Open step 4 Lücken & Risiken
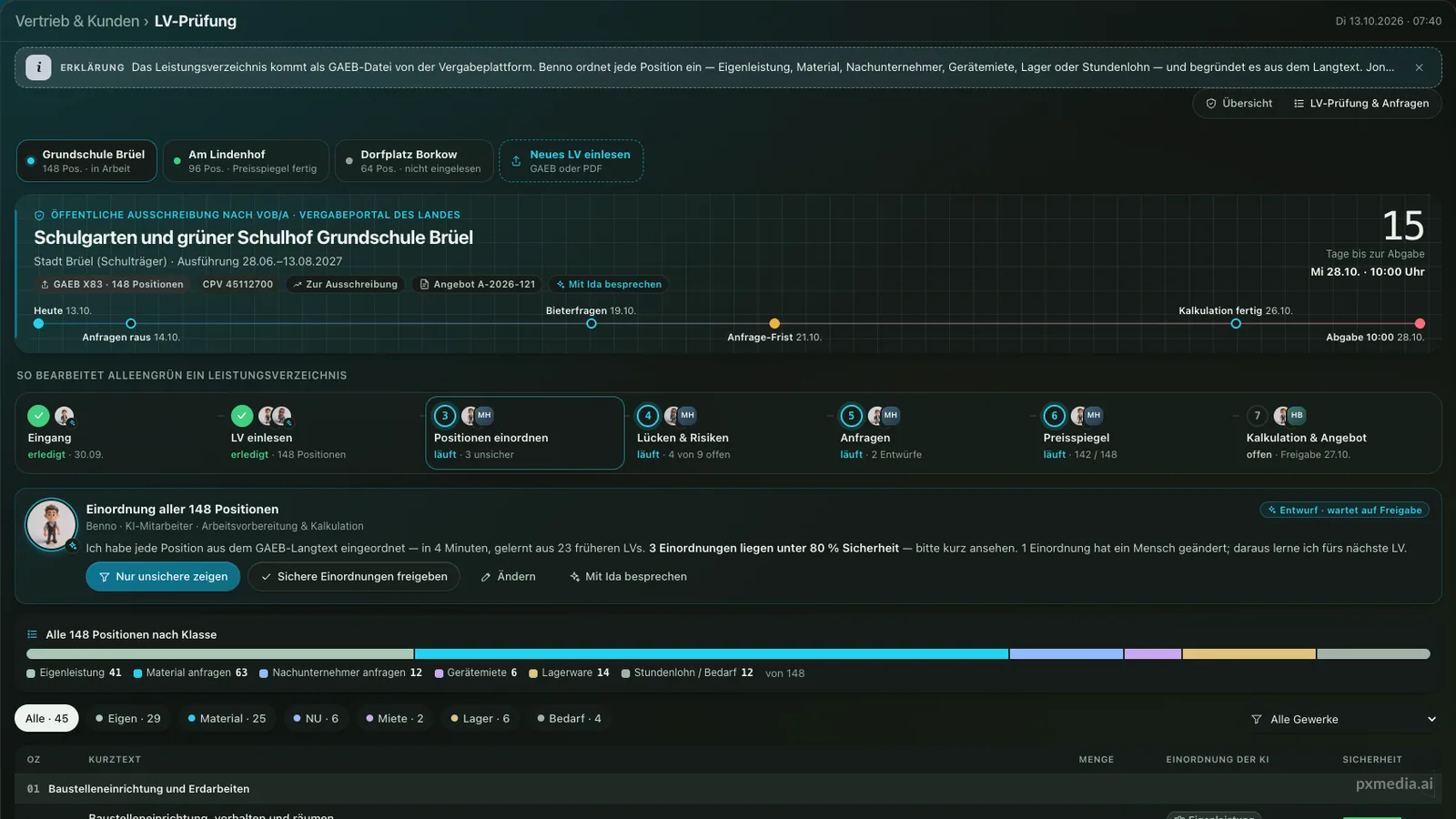Screen dimensions: 1456x819 [x=728, y=433]
